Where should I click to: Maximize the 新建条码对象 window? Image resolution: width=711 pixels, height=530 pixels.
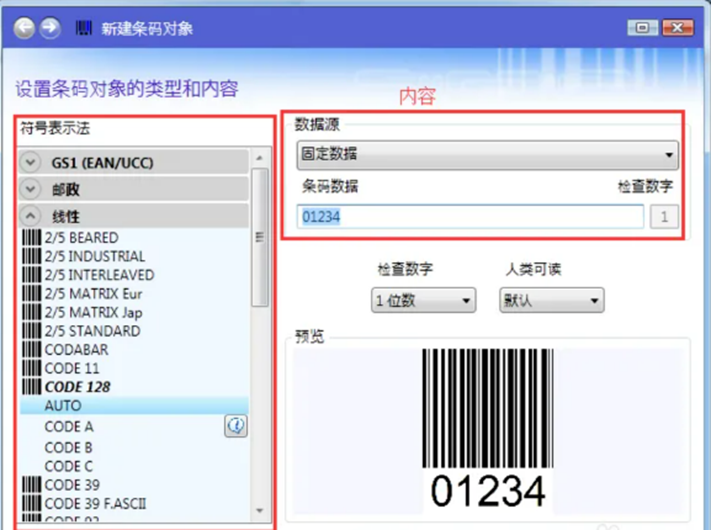(643, 28)
